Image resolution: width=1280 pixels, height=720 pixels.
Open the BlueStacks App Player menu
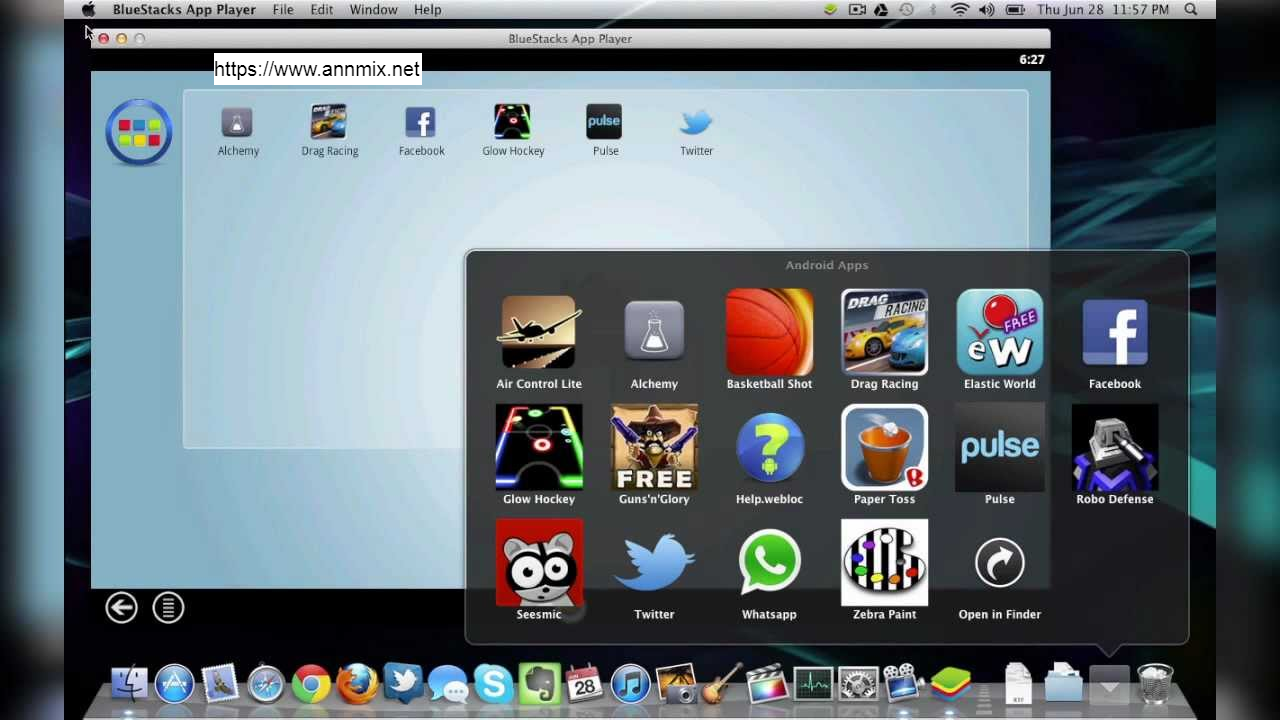[184, 9]
